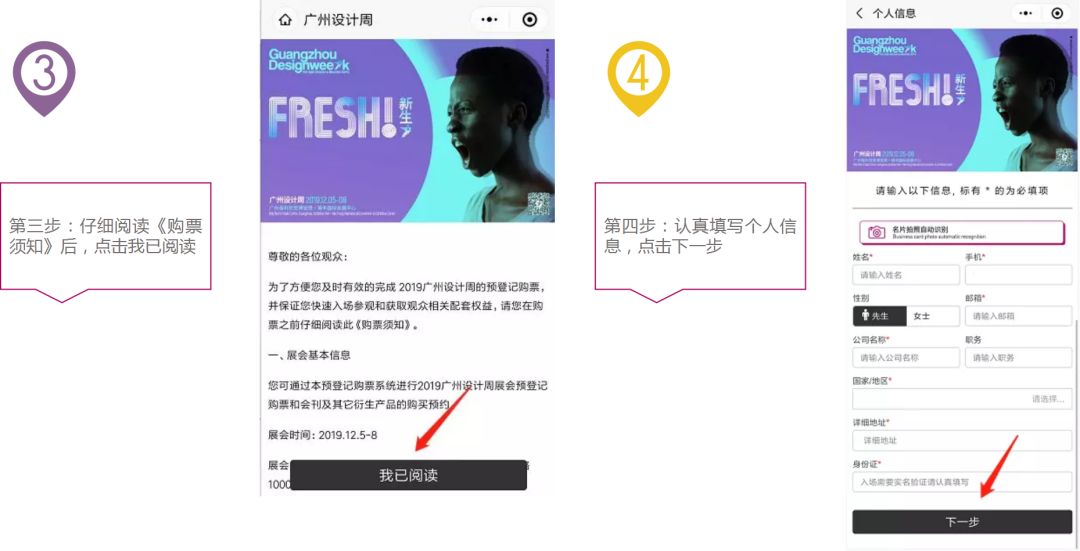The width and height of the screenshot is (1080, 551).
Task: Click the 身份证 input field
Action: tap(962, 481)
